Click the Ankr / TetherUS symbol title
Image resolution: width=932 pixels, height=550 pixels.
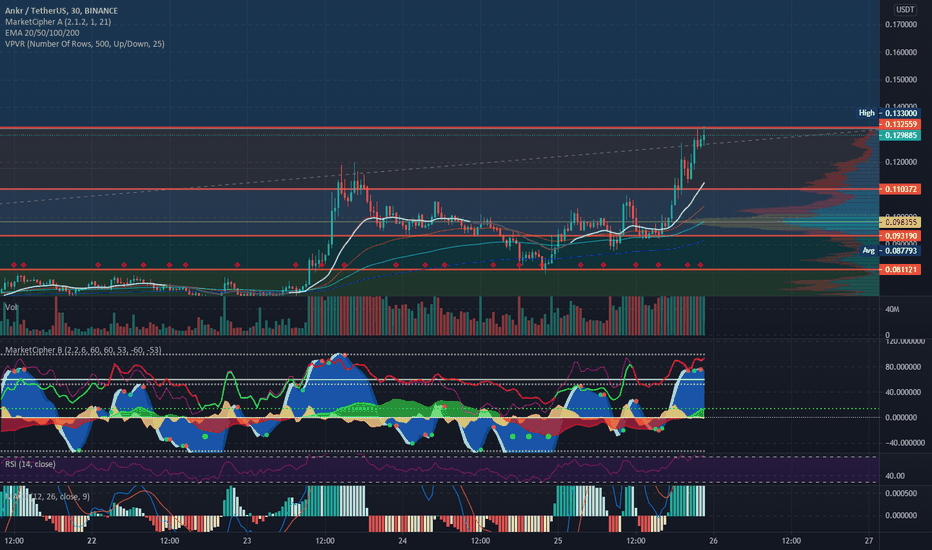pyautogui.click(x=61, y=11)
